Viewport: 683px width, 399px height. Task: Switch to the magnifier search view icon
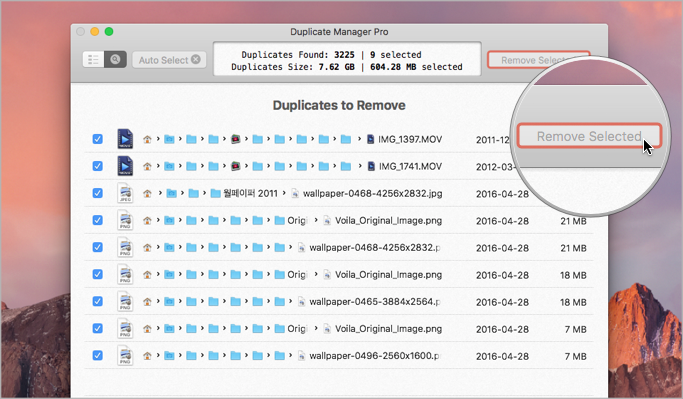(115, 60)
